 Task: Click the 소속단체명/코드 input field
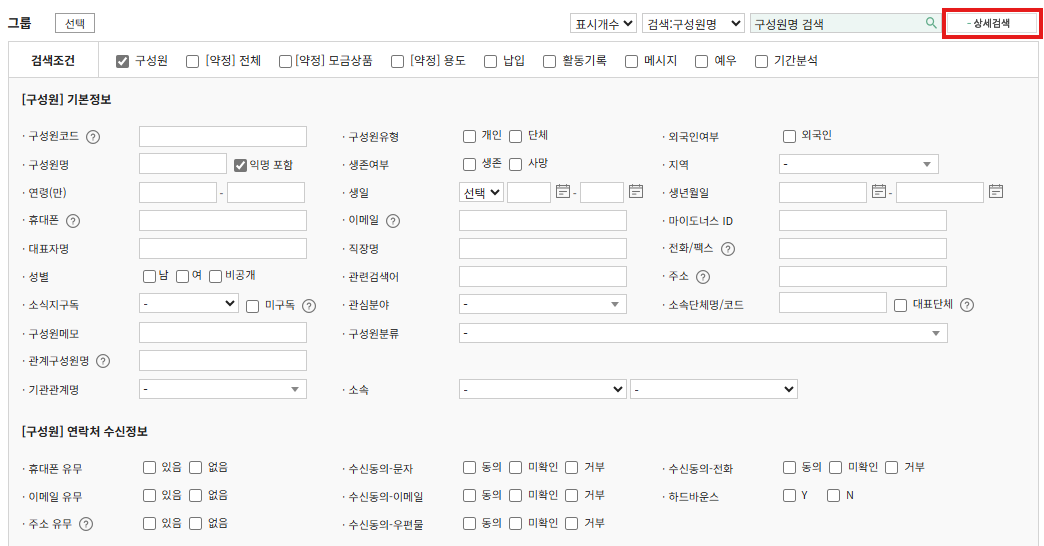tap(832, 303)
